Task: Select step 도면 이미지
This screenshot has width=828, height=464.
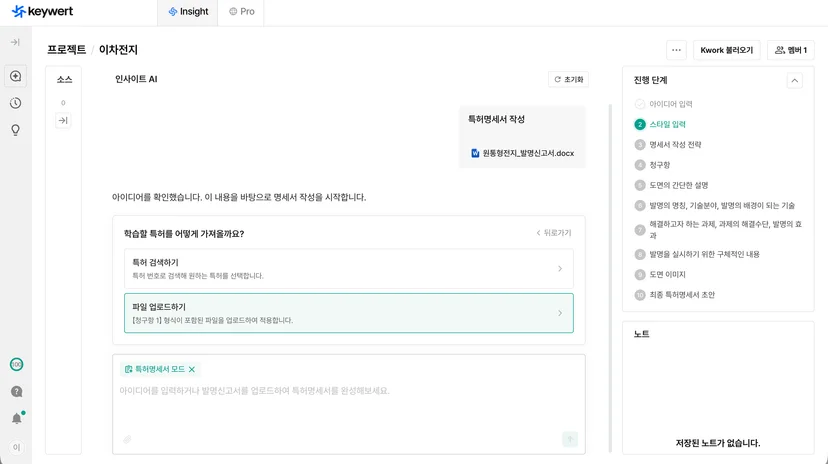Action: pos(660,274)
